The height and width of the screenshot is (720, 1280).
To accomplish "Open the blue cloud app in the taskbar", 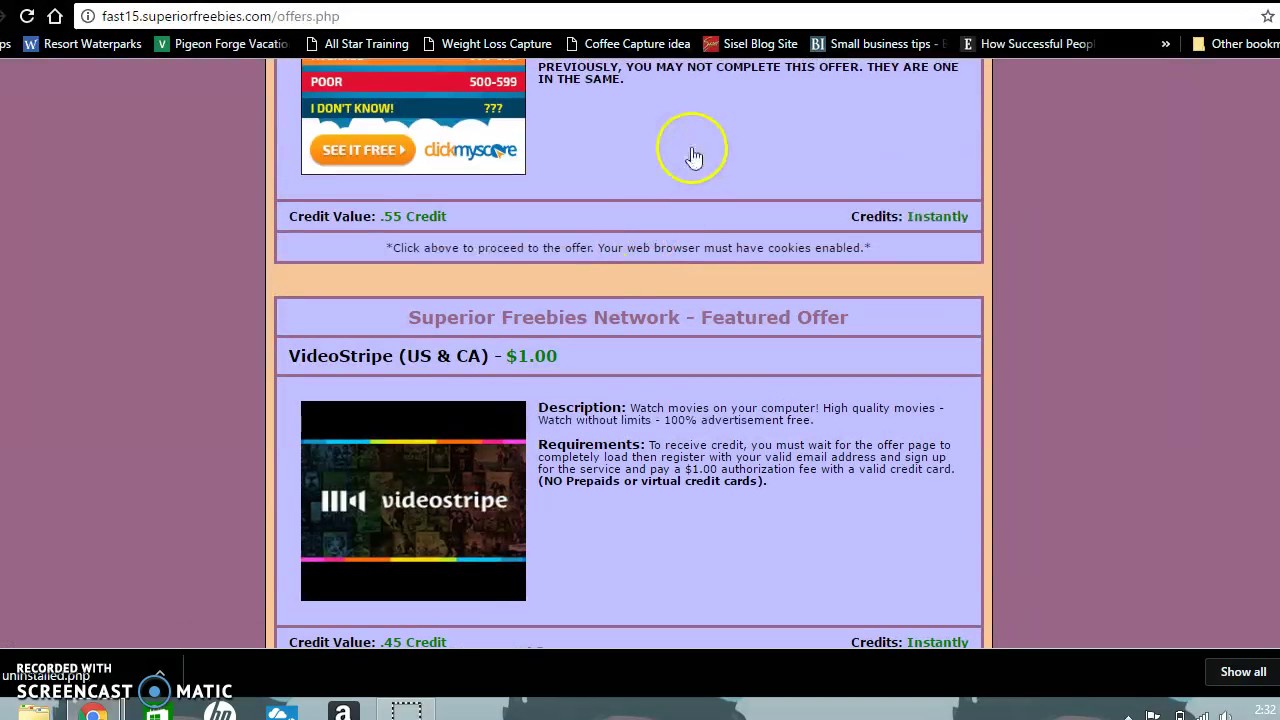I will click(x=281, y=712).
